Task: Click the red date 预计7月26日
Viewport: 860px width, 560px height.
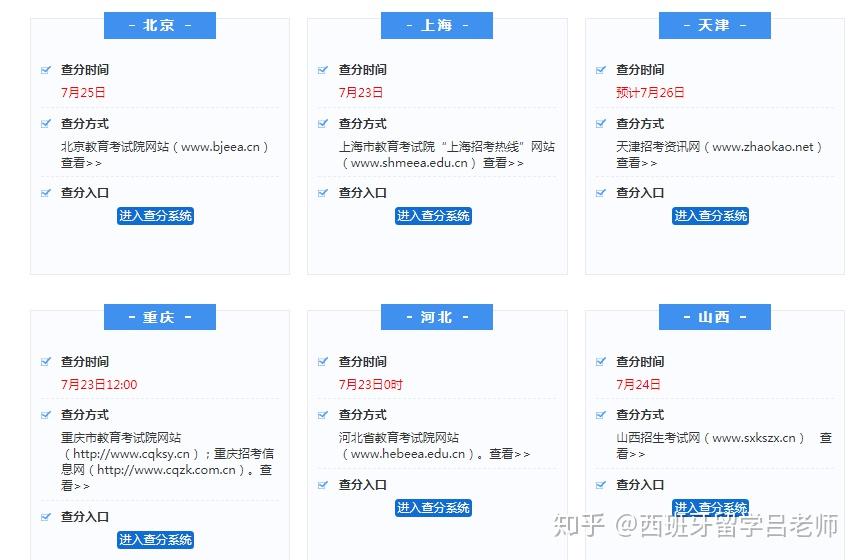Action: [650, 92]
